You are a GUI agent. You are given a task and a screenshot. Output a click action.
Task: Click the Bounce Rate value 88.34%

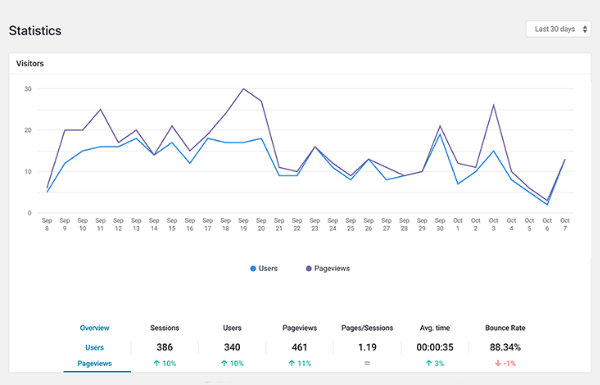coord(505,347)
